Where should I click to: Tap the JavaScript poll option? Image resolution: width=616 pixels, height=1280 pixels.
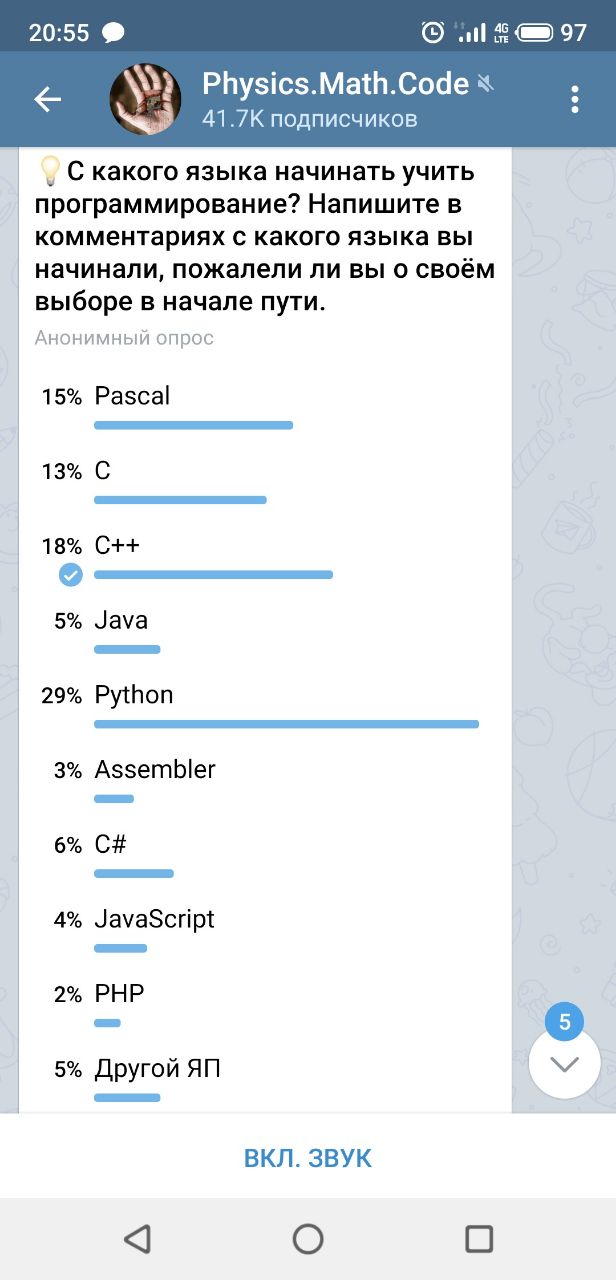pyautogui.click(x=154, y=919)
